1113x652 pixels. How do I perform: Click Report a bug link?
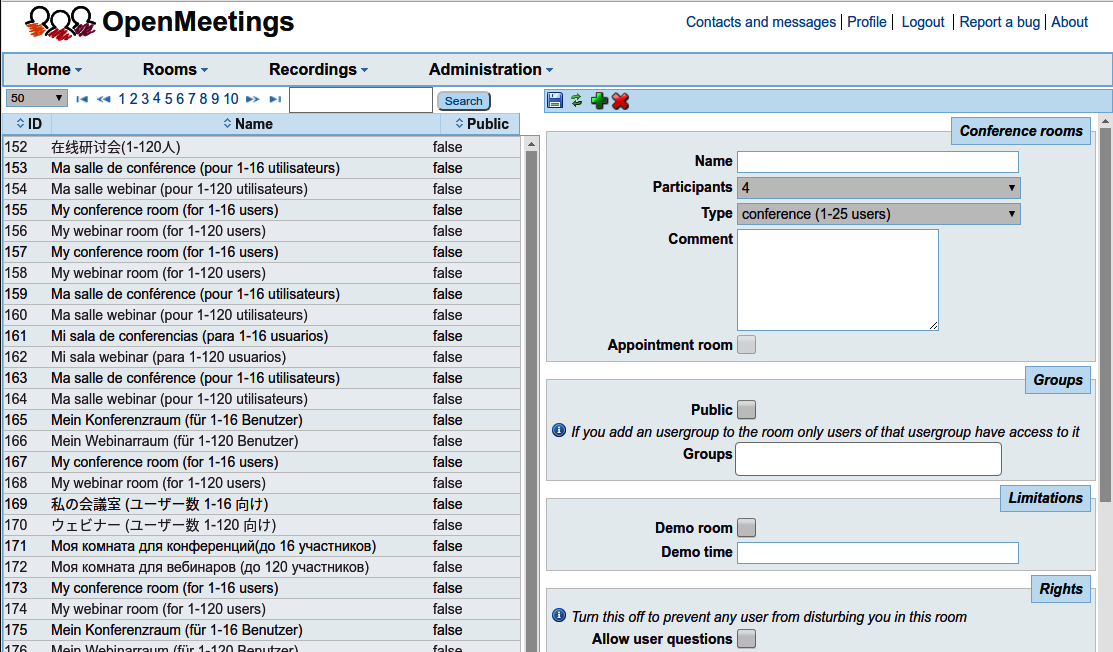point(999,22)
